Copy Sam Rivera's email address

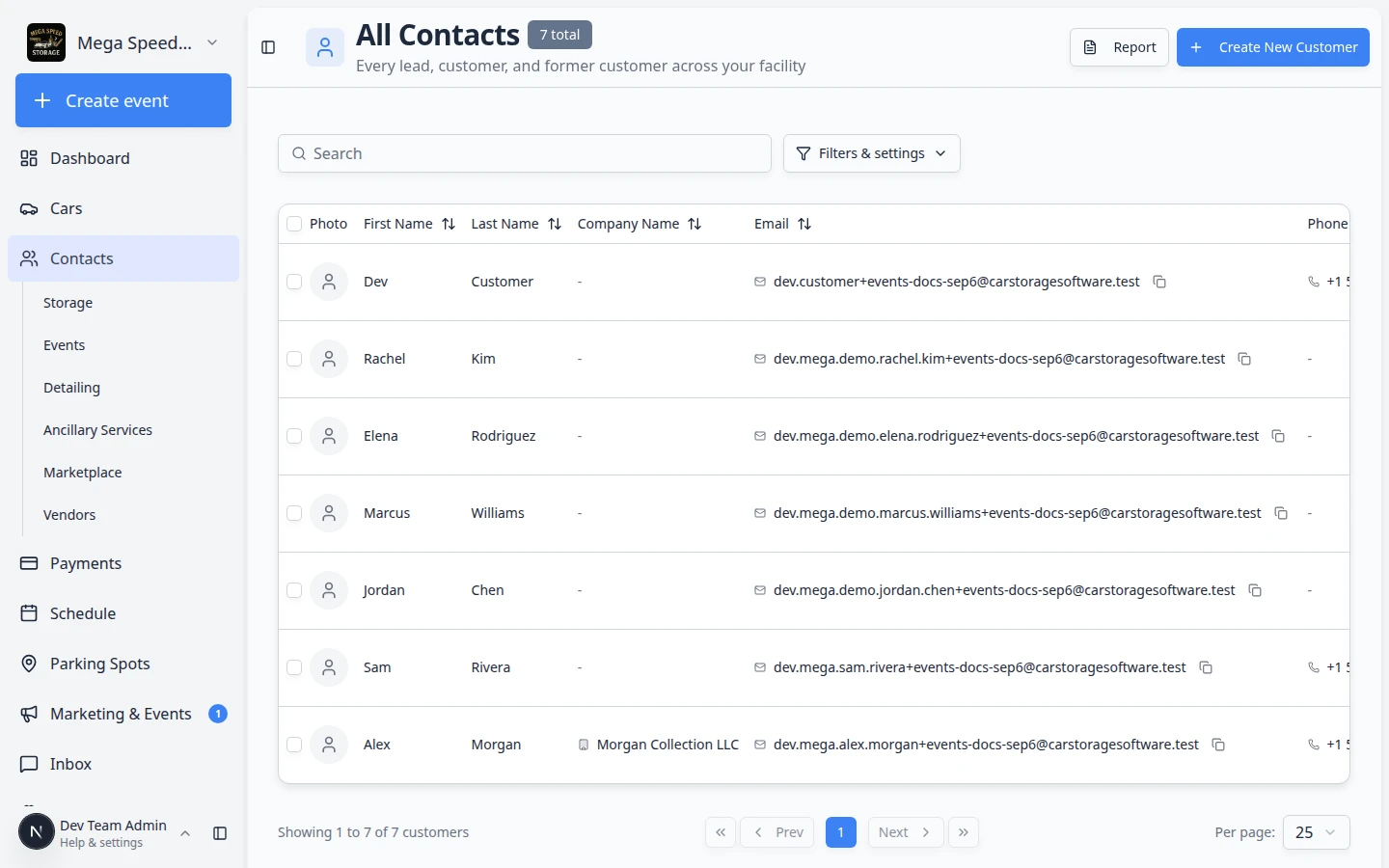[1206, 667]
